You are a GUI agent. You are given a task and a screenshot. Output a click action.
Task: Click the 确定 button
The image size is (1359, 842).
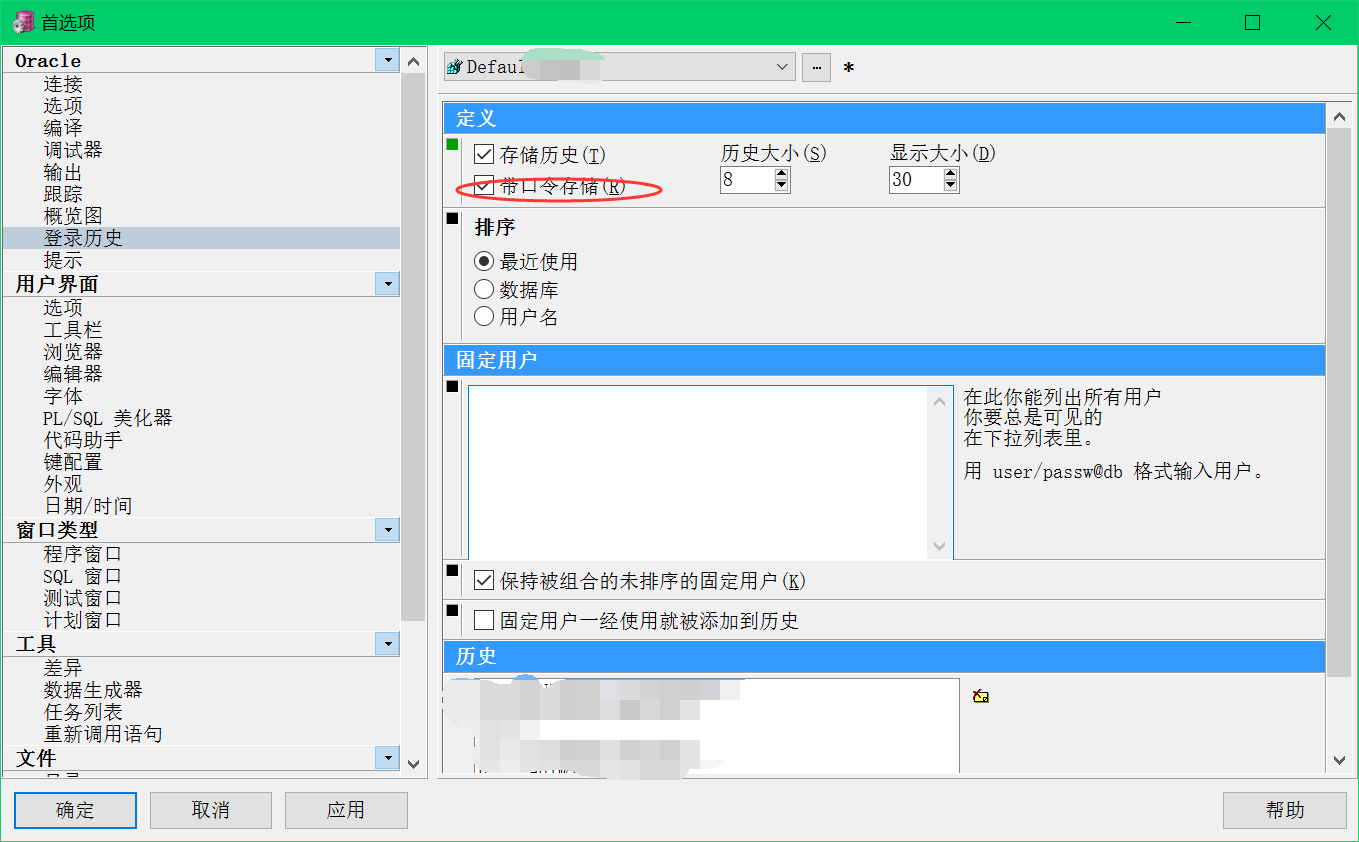75,810
